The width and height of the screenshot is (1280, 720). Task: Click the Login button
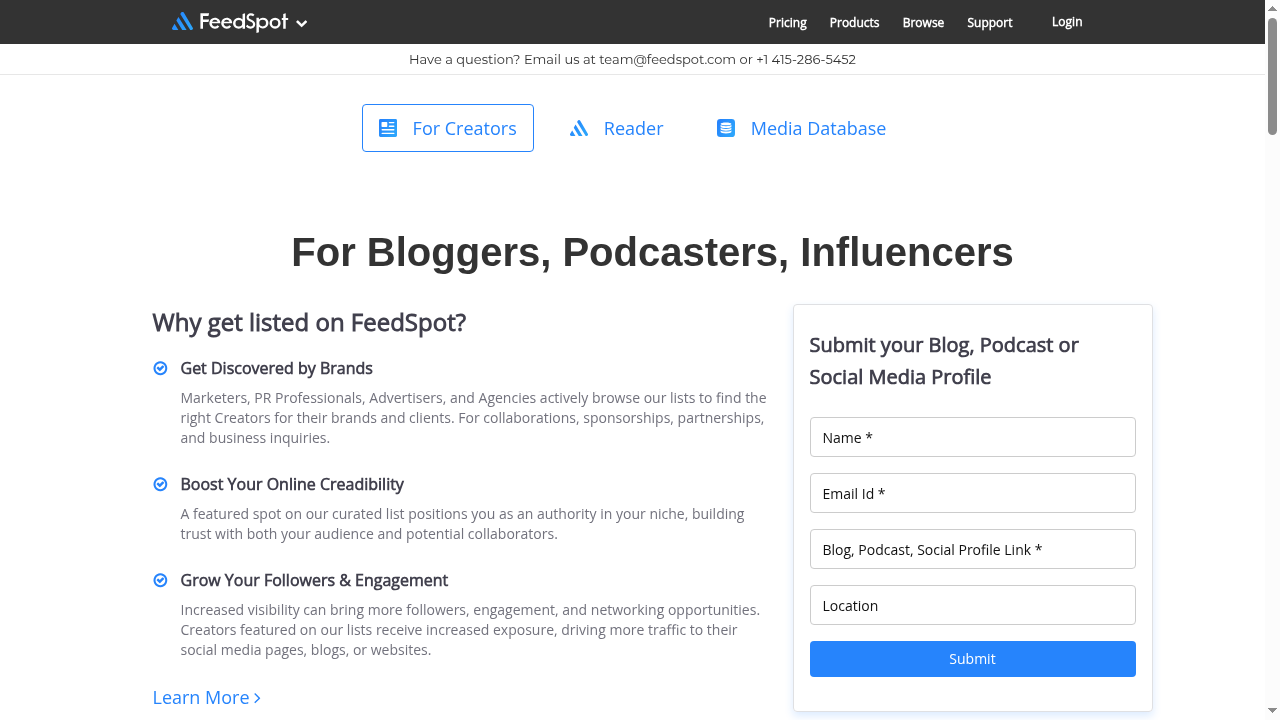[1066, 21]
